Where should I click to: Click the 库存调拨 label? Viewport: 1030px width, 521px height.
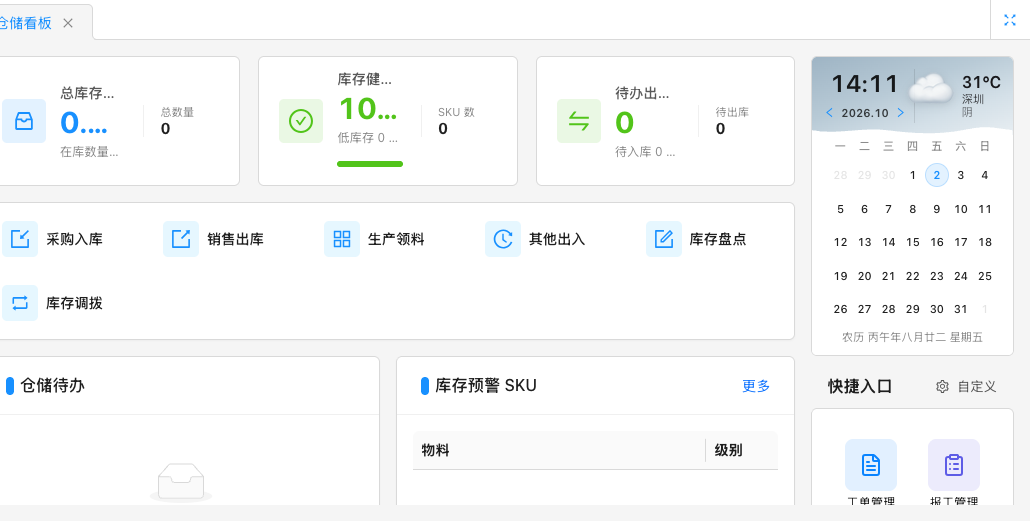pos(74,303)
